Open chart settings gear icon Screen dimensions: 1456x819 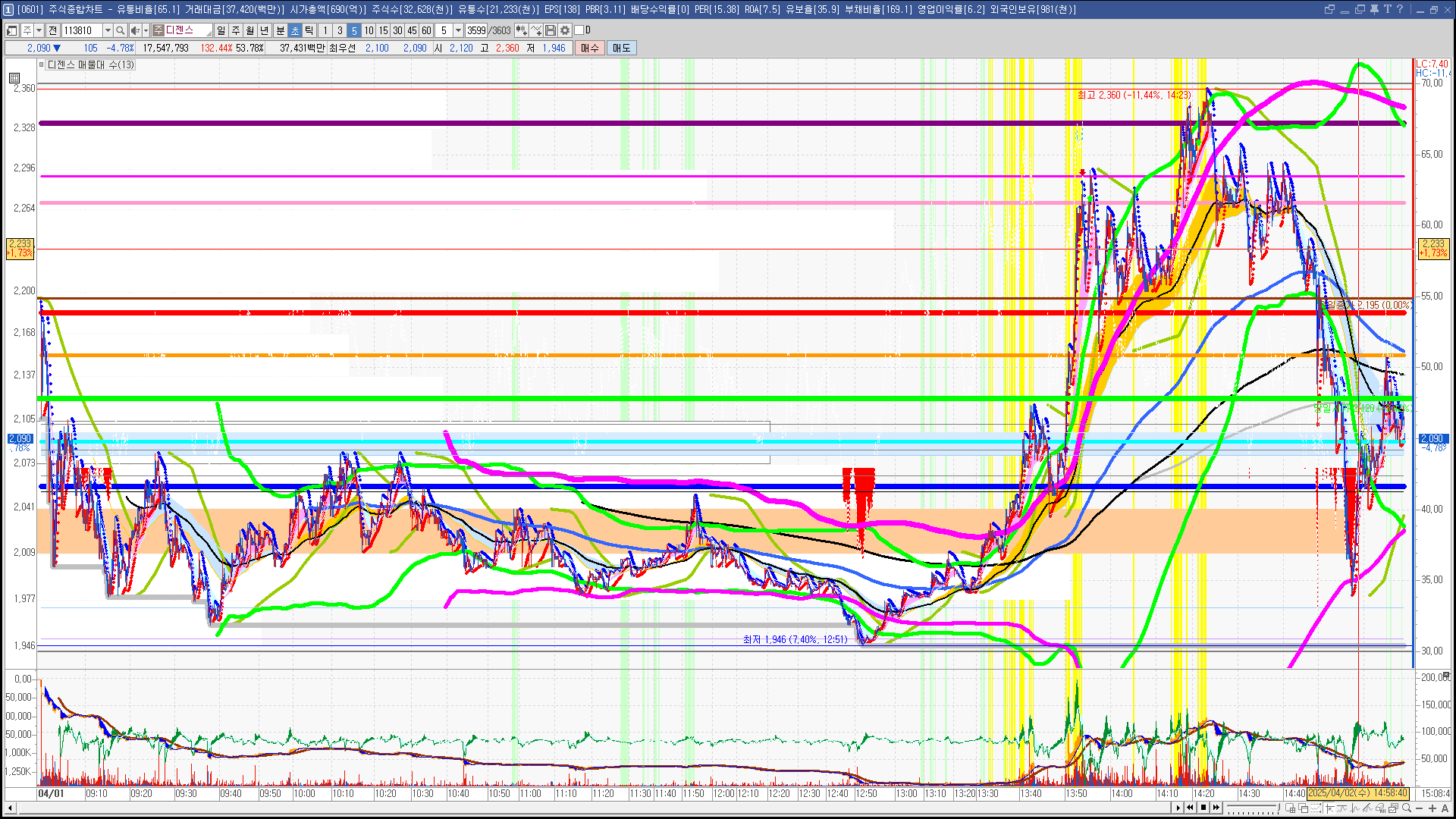click(x=565, y=30)
